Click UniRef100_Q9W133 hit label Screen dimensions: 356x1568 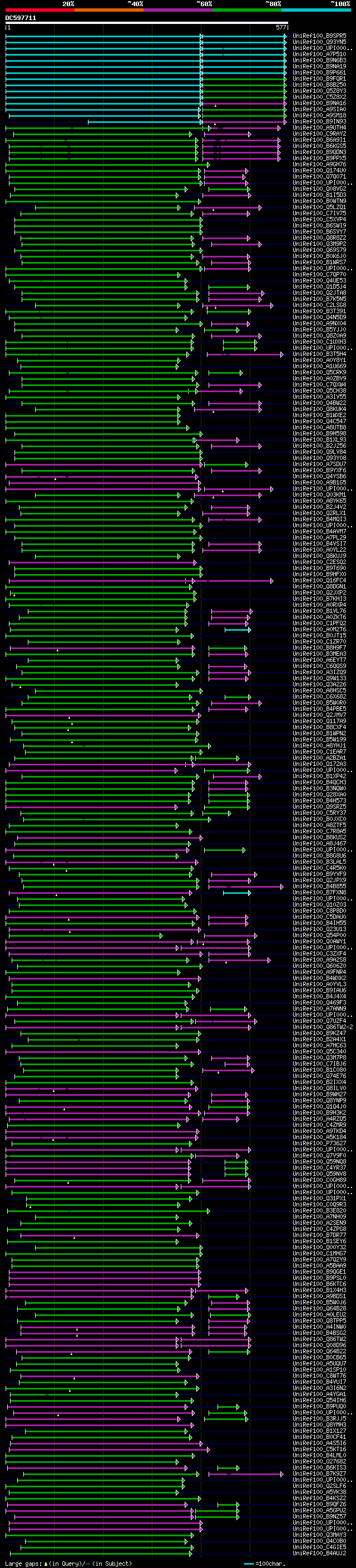coord(319,678)
